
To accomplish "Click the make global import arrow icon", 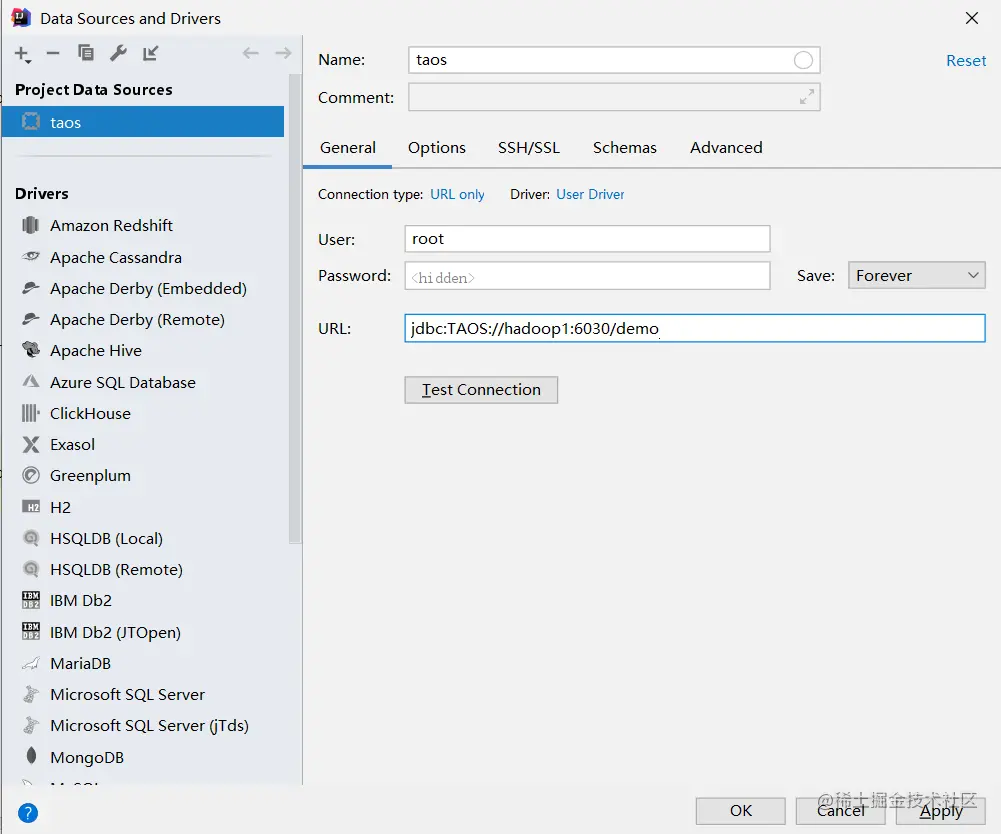I will coord(151,53).
